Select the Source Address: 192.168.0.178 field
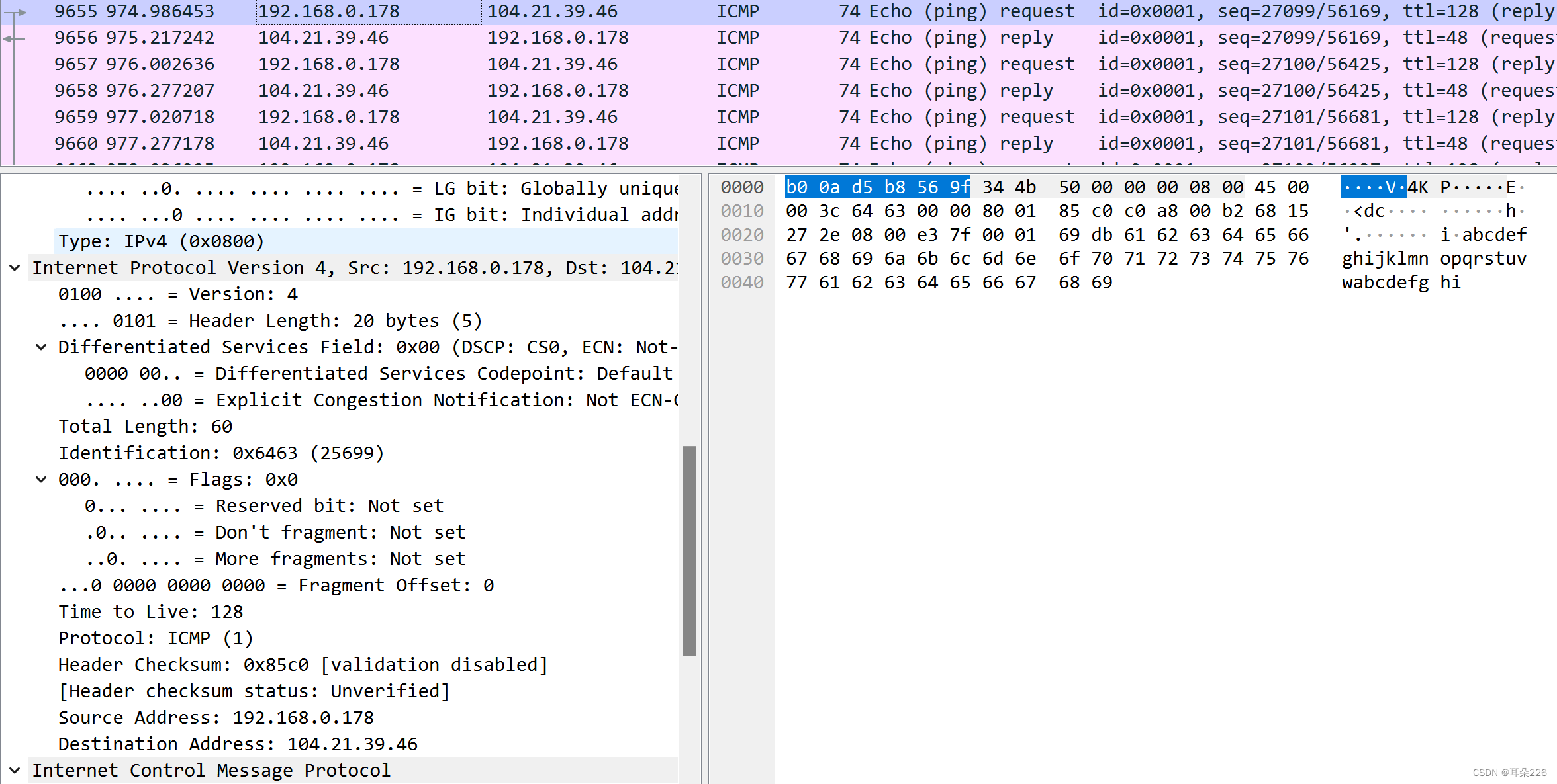The height and width of the screenshot is (784, 1557). [x=216, y=718]
